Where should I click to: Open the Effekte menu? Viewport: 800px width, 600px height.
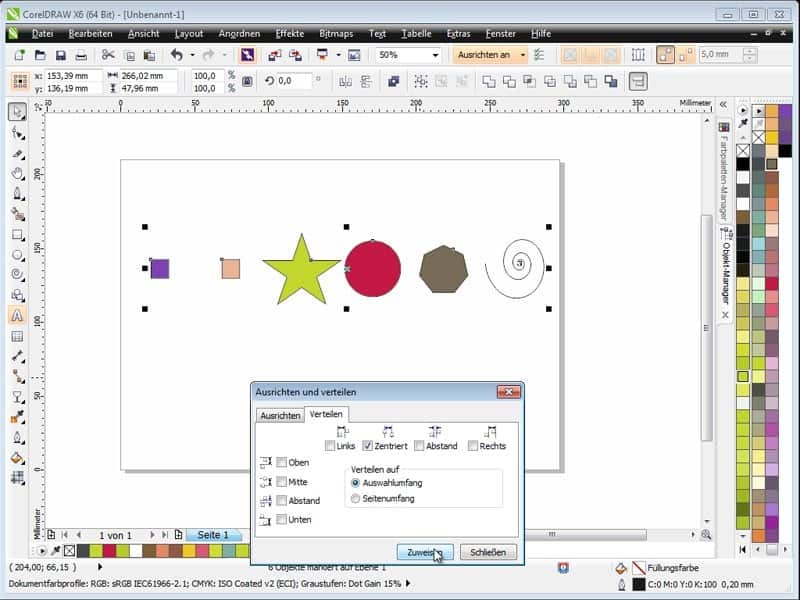(x=289, y=33)
